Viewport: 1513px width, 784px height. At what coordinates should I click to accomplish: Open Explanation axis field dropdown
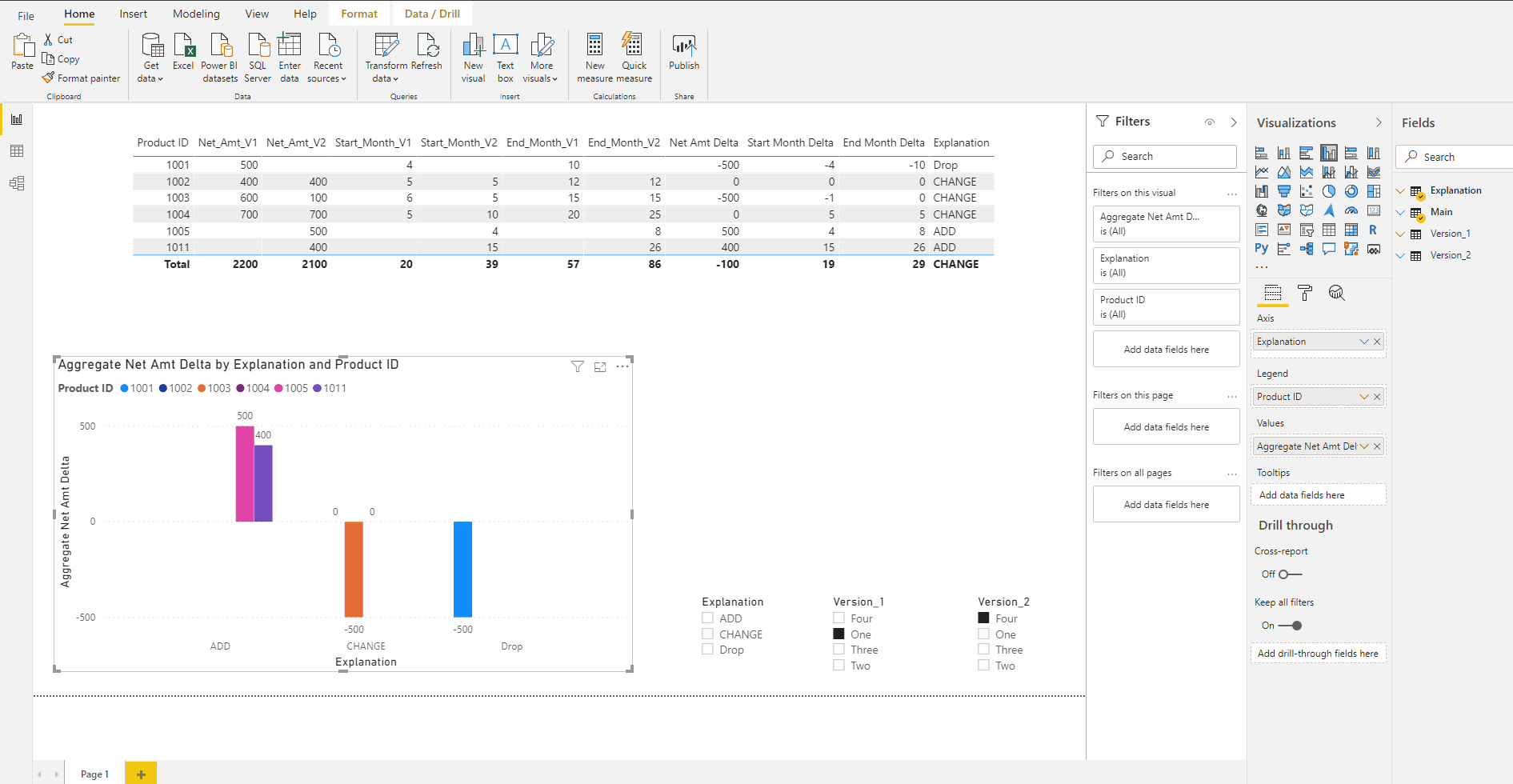coord(1364,342)
